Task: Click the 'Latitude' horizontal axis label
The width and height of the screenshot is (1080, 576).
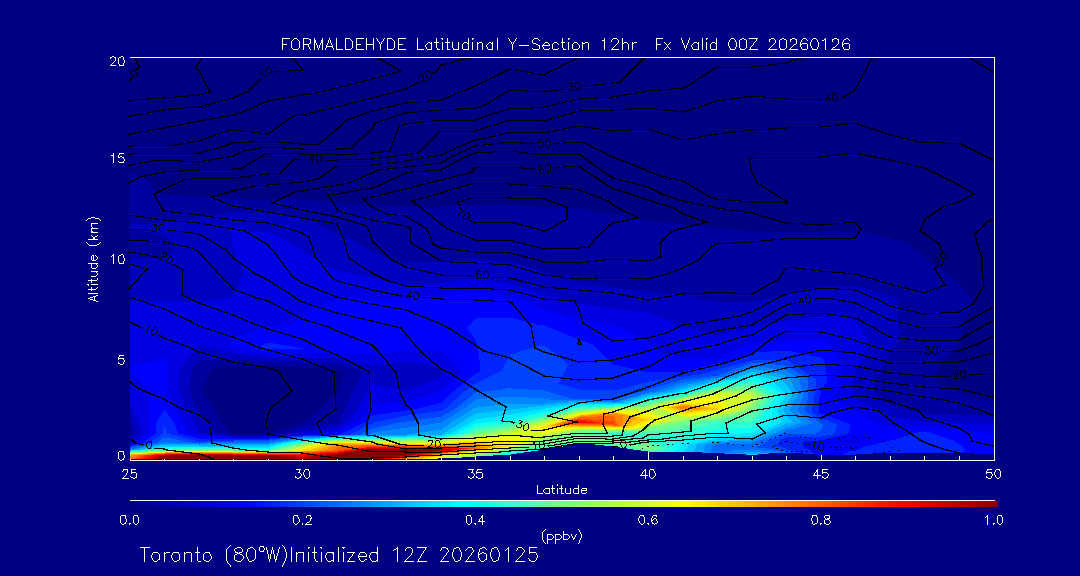Action: coord(561,490)
